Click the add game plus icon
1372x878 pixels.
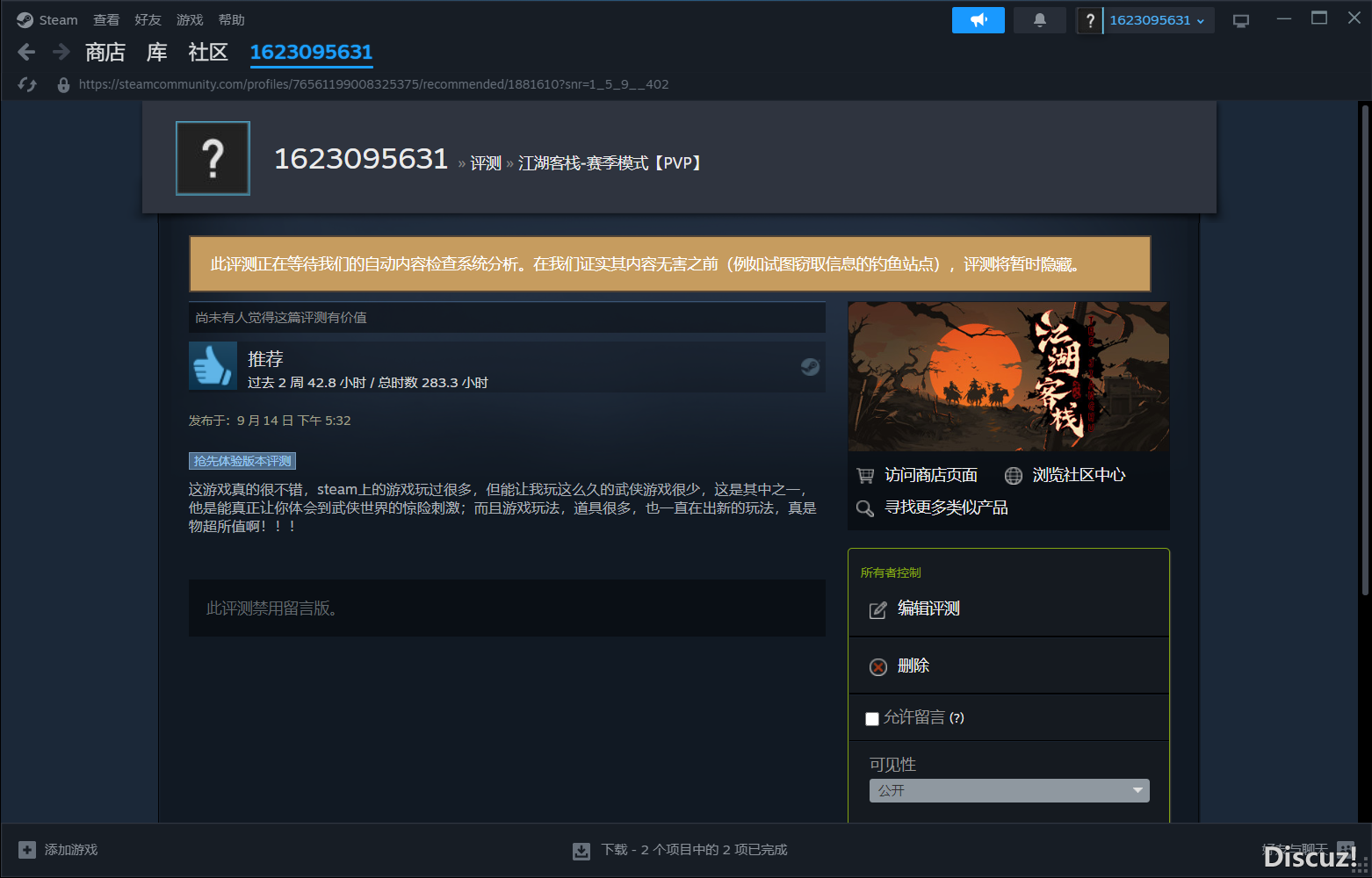(x=27, y=850)
